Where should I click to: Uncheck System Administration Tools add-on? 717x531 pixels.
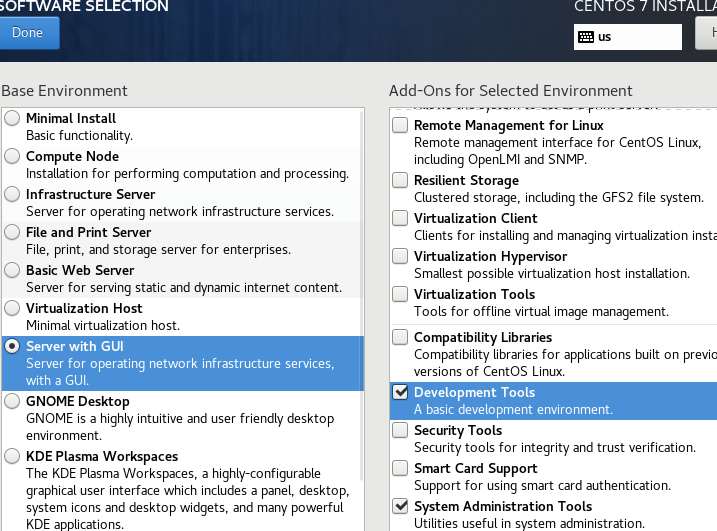[400, 507]
